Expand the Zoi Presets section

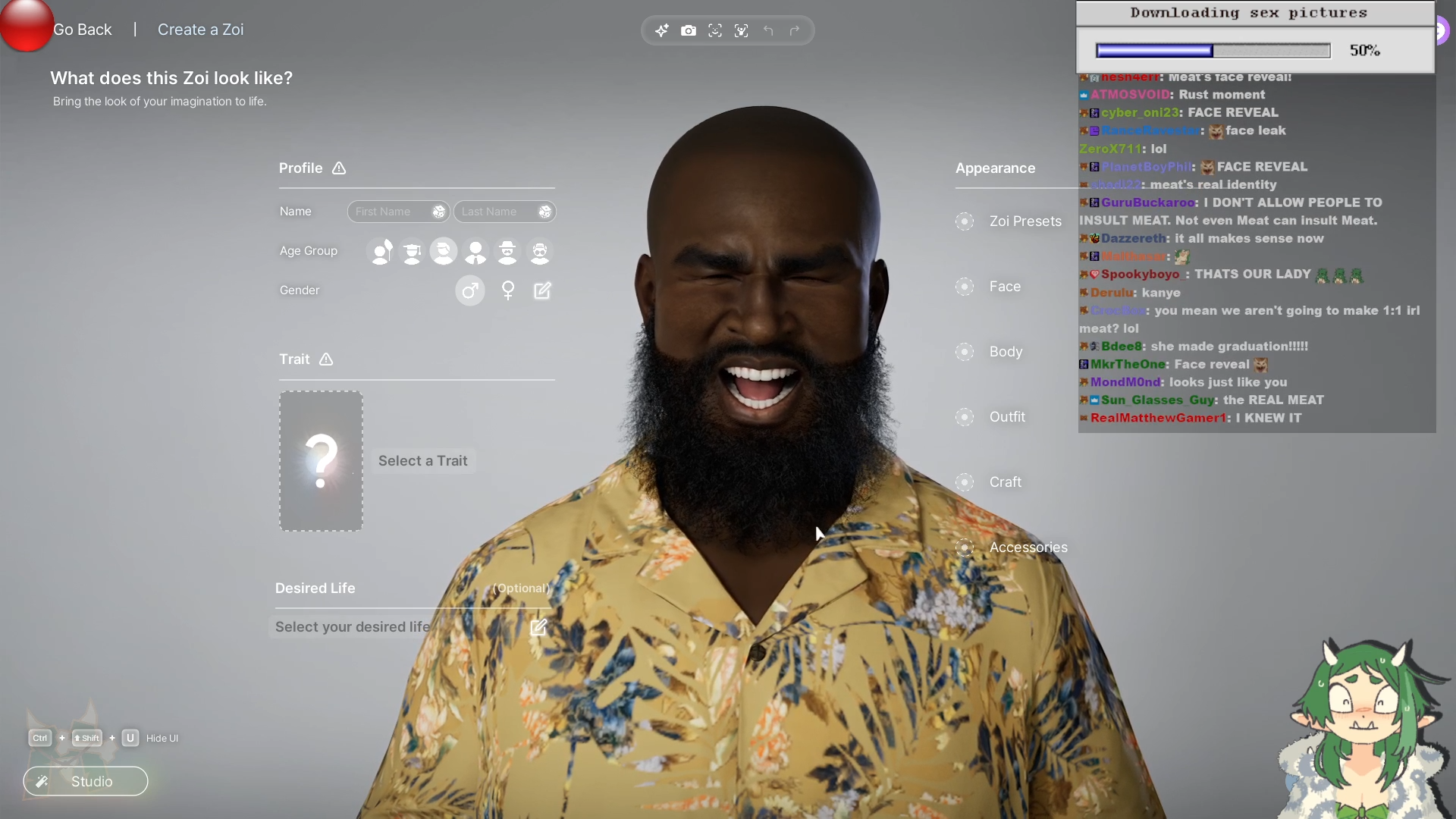pyautogui.click(x=1025, y=221)
